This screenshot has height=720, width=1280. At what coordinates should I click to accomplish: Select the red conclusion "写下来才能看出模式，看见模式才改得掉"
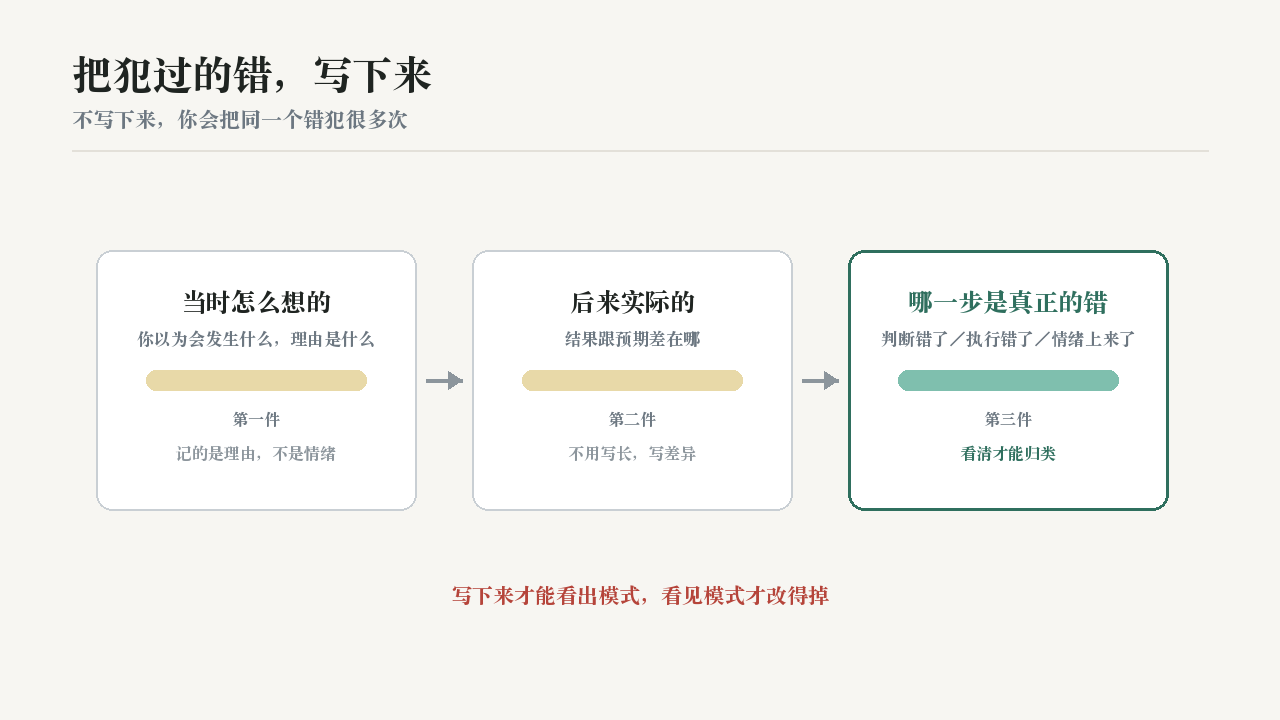tap(640, 596)
